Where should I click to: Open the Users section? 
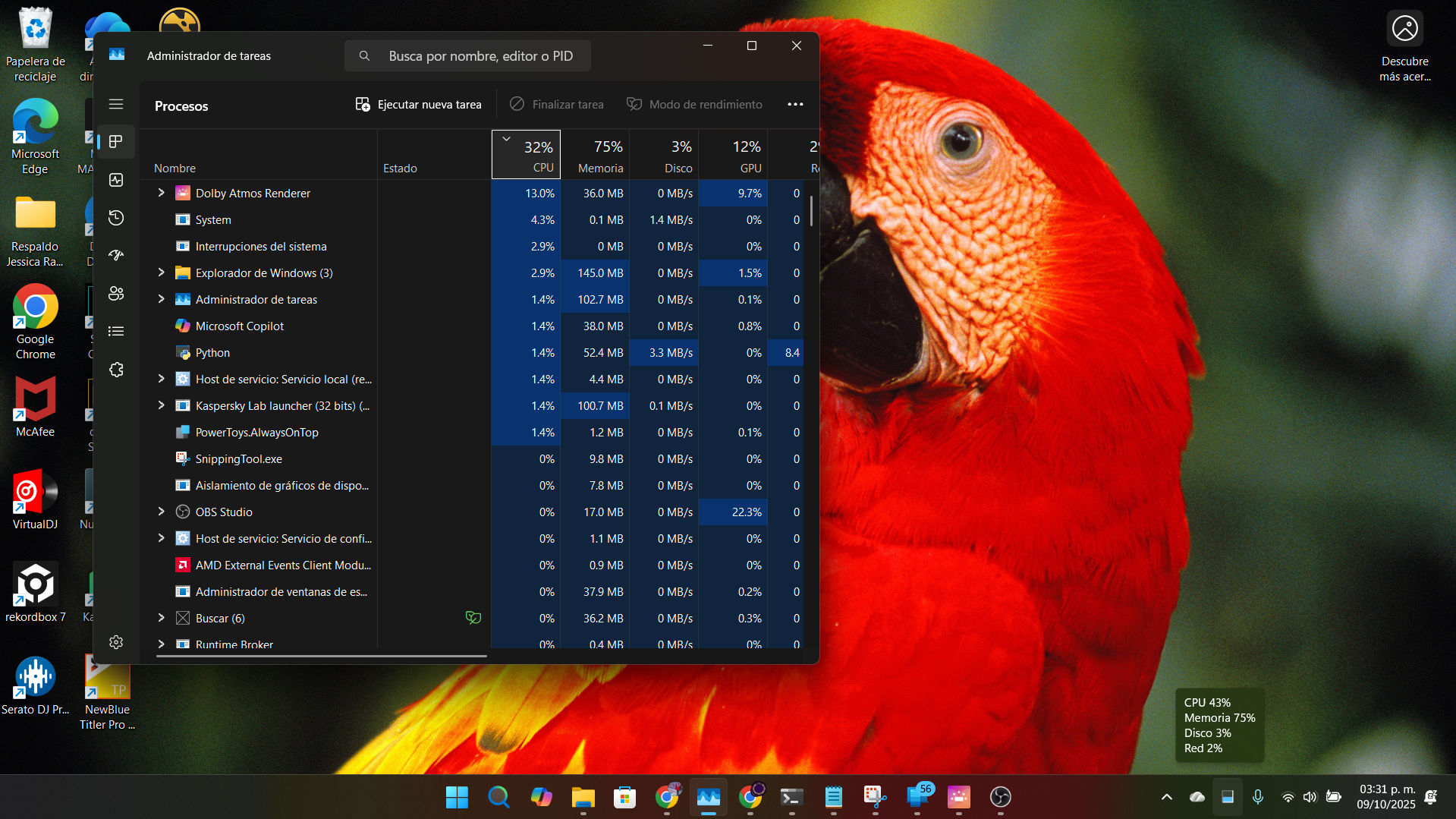(x=115, y=294)
